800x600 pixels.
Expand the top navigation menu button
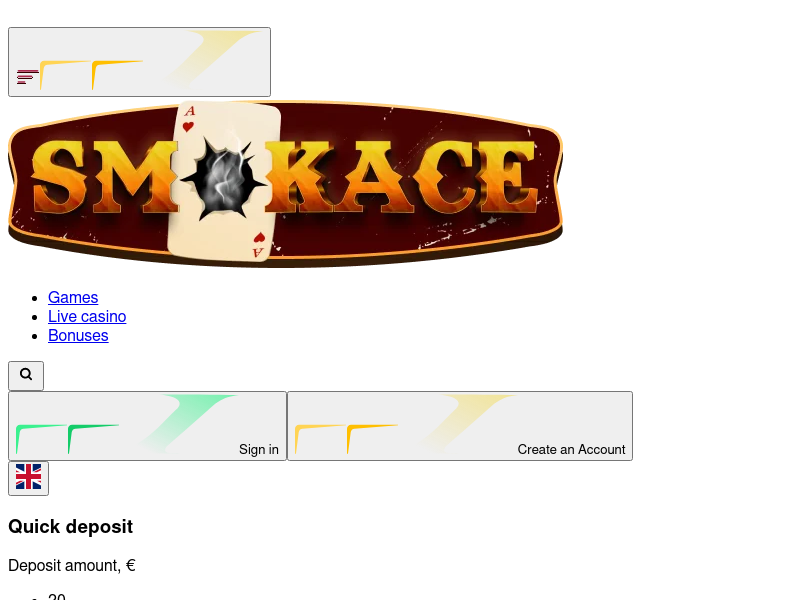139,62
